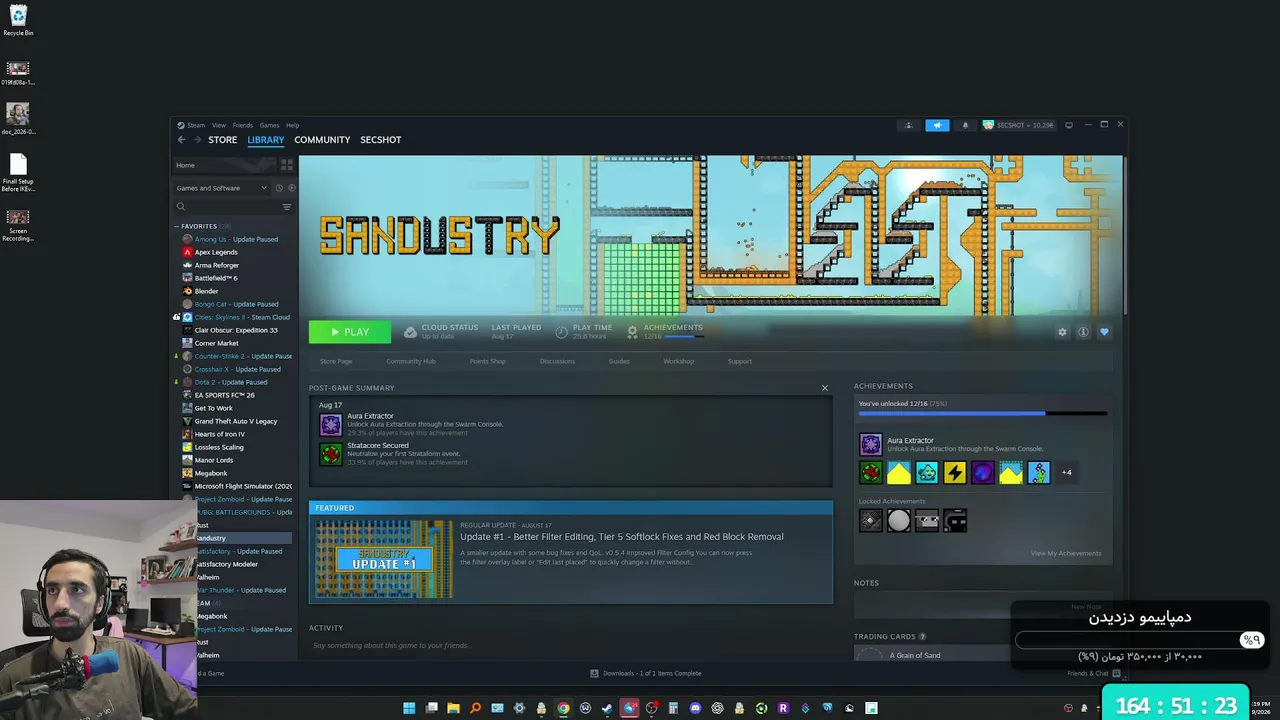
Task: Open the Calculator taskbar icon
Action: (x=673, y=708)
